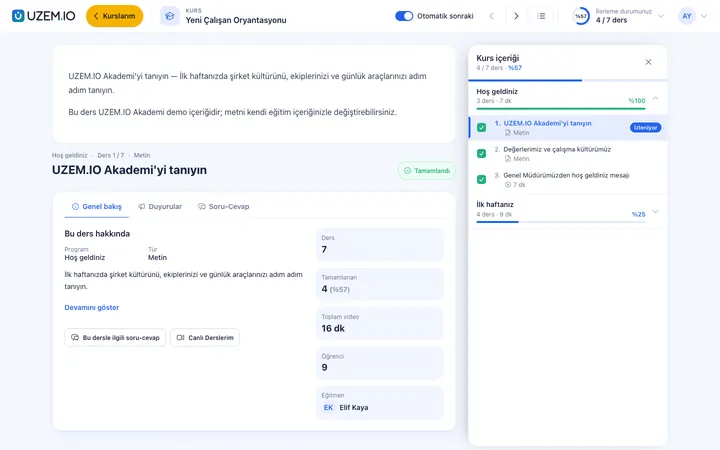Screen dimensions: 720x450
Task: Open the AY user avatar
Action: (x=686, y=16)
